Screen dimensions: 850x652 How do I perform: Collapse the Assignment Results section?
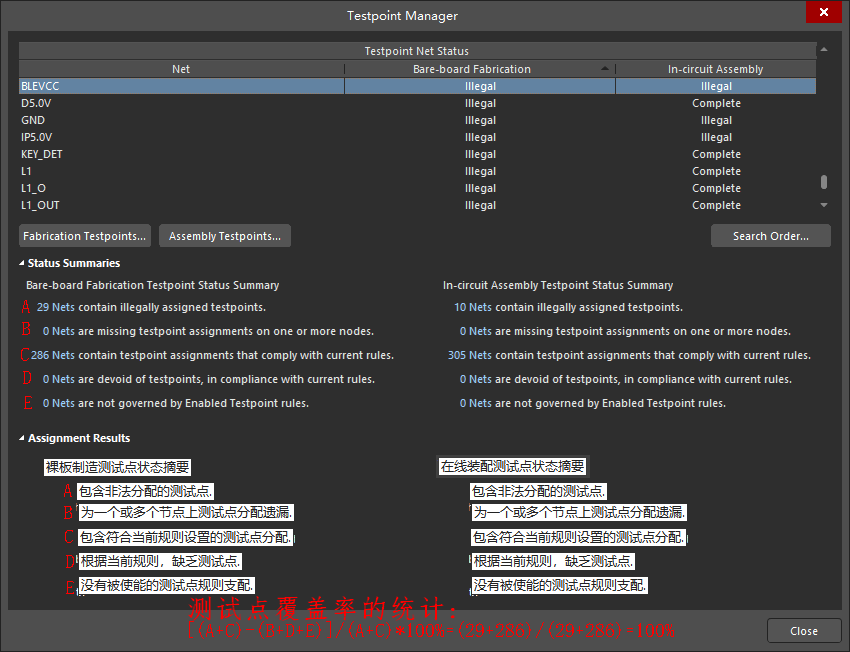(x=23, y=438)
